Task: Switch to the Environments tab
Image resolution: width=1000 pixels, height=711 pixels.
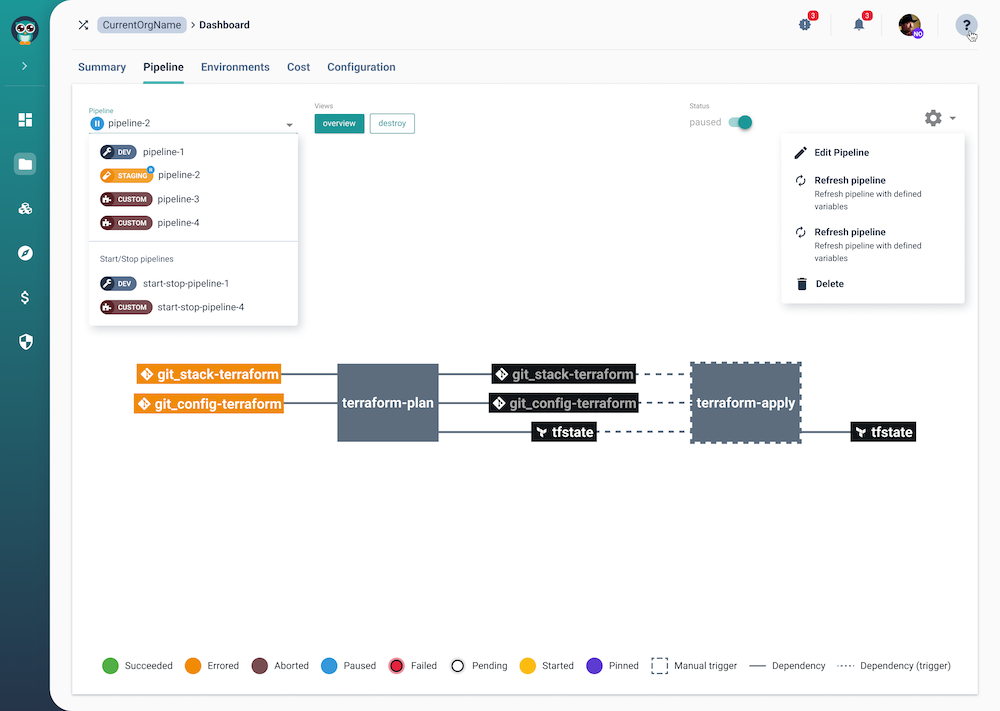Action: (x=235, y=67)
